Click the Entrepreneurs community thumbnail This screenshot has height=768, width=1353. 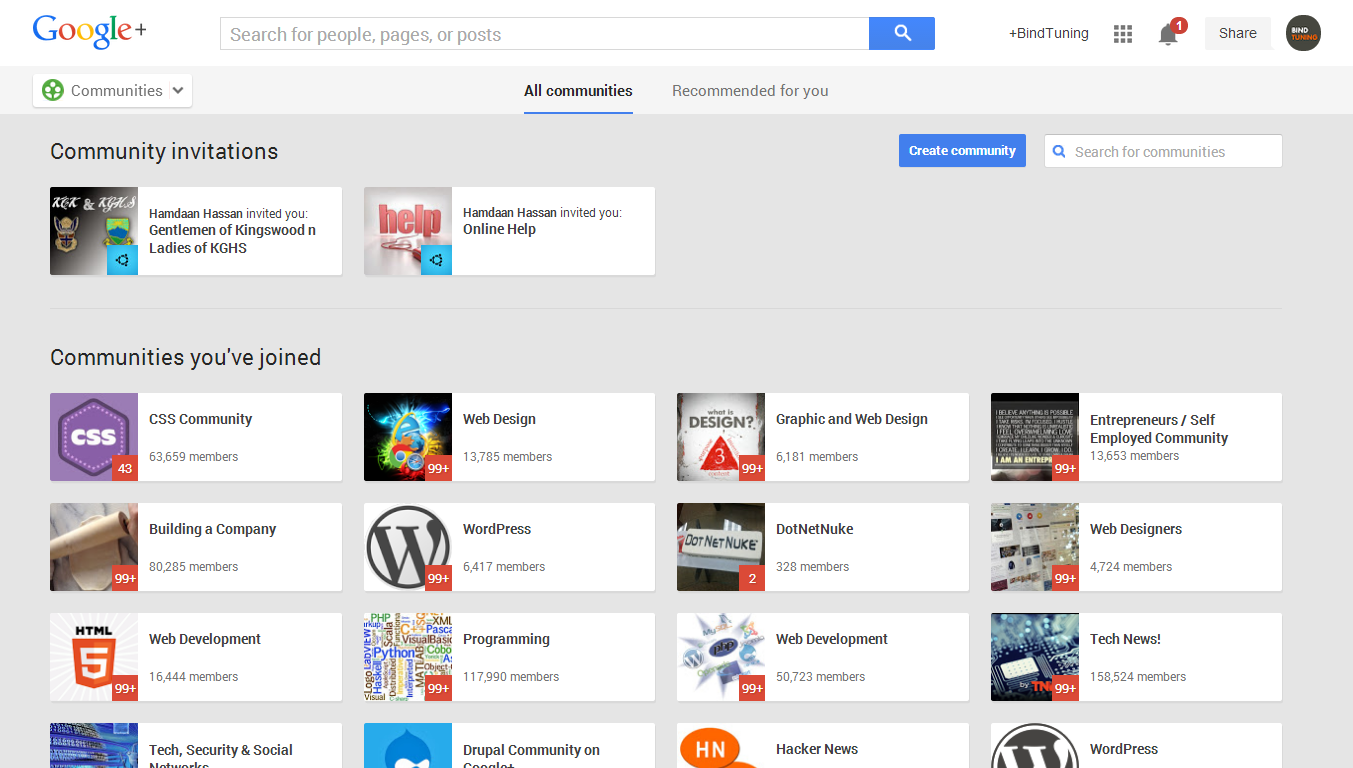click(1035, 437)
